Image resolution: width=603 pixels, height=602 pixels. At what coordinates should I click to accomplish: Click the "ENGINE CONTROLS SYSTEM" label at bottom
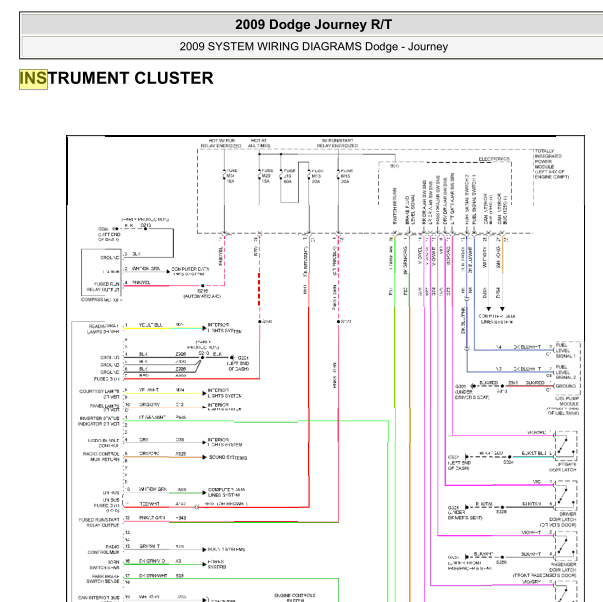point(295,597)
